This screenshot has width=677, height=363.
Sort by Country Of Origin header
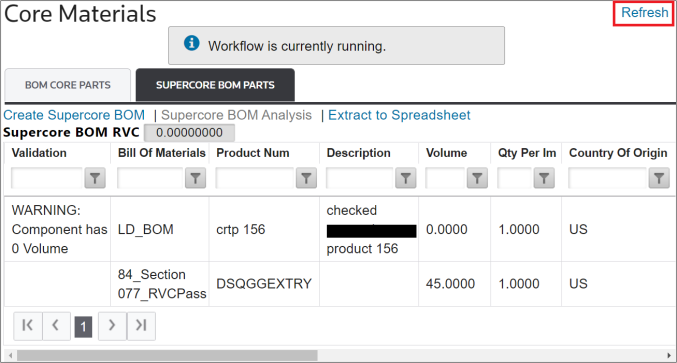pos(618,153)
